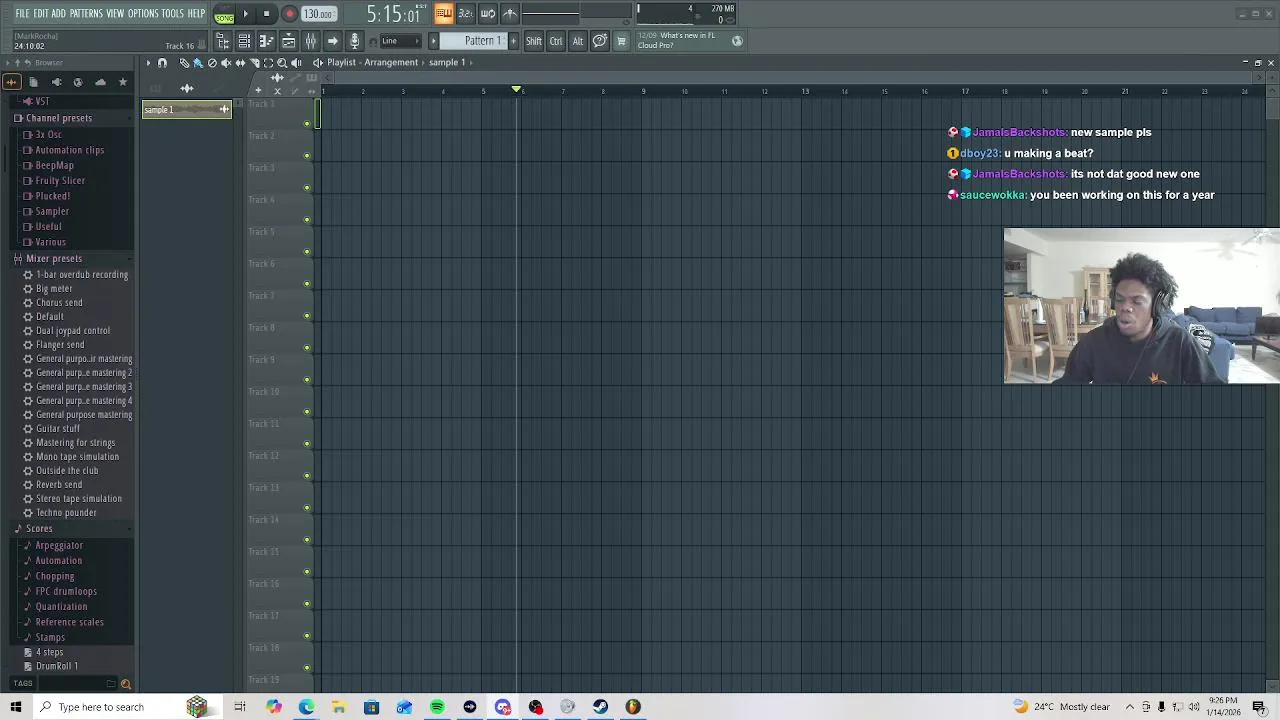This screenshot has height=720, width=1280.
Task: Show the Browser plugins tab icon
Action: click(56, 82)
